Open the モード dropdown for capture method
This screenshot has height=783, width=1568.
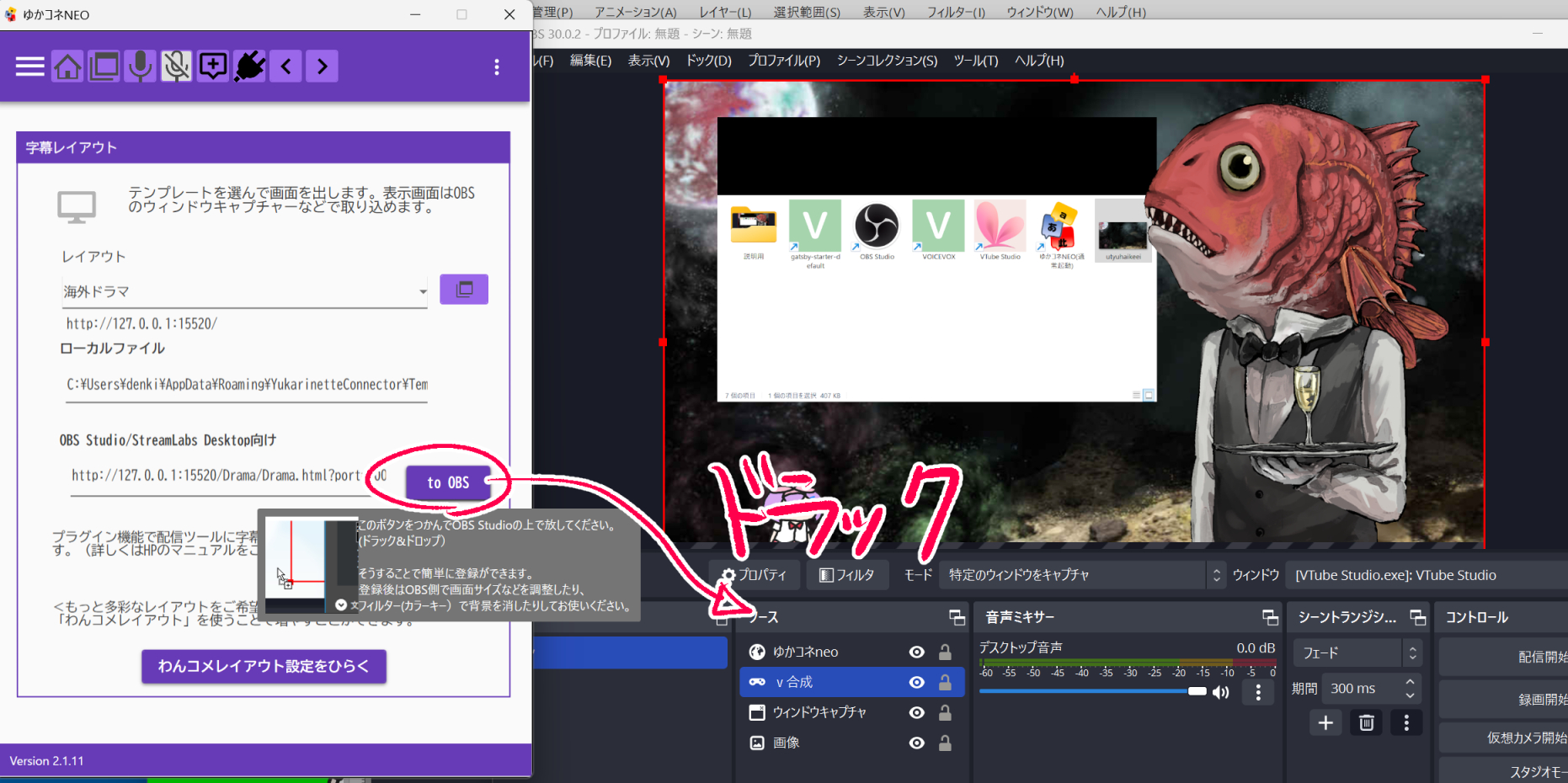[1084, 575]
